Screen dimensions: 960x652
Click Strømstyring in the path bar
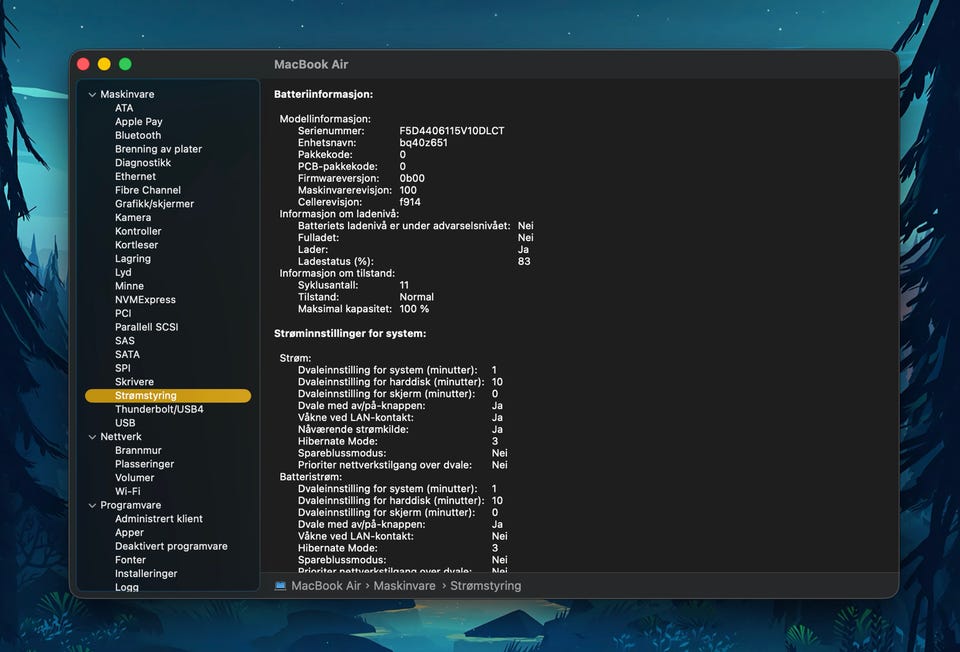tap(486, 586)
